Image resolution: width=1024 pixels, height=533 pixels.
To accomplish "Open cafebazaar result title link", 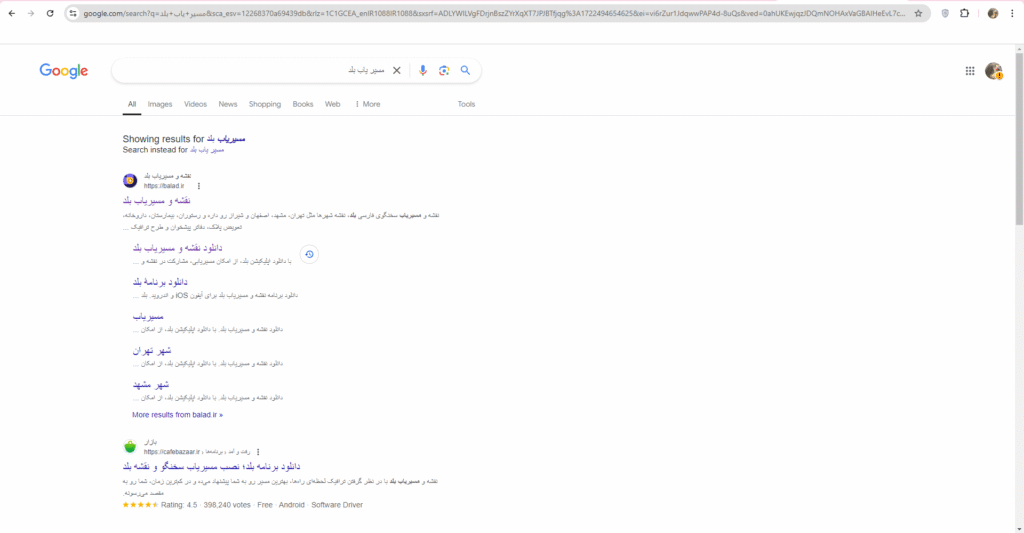I will pyautogui.click(x=212, y=466).
